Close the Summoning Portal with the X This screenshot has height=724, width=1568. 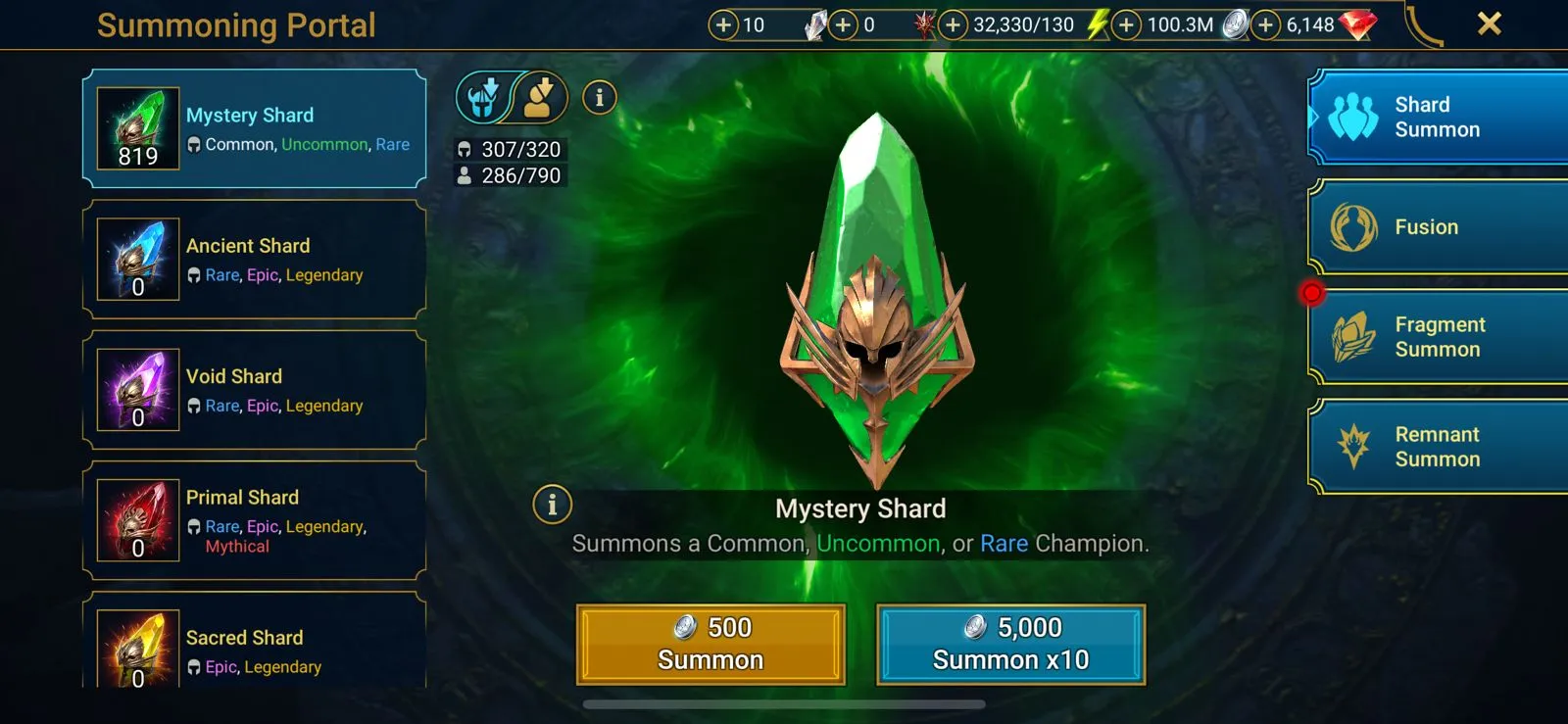1489,24
